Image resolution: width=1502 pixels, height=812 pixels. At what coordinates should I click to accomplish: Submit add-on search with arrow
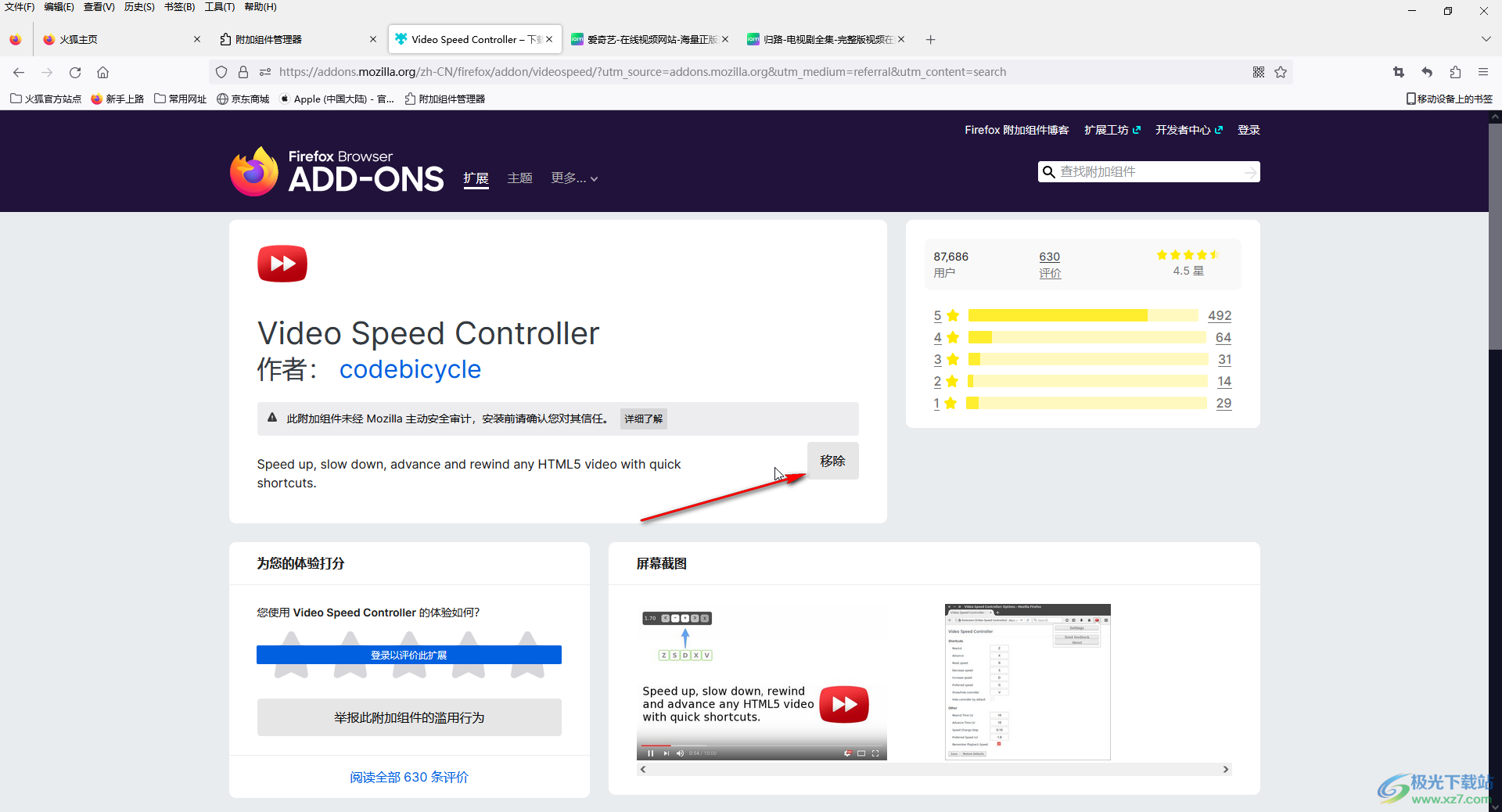[1250, 172]
